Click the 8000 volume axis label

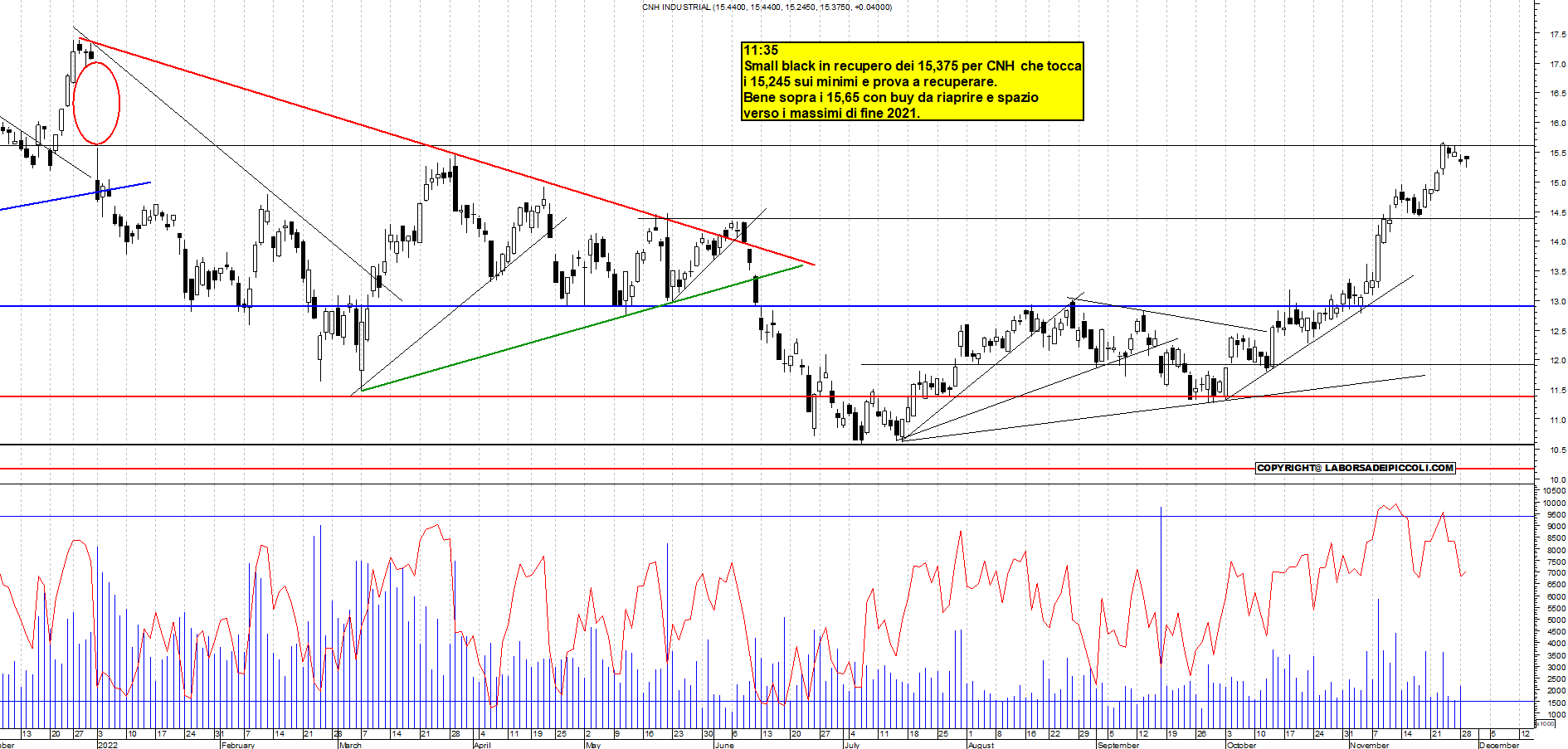click(x=1556, y=549)
